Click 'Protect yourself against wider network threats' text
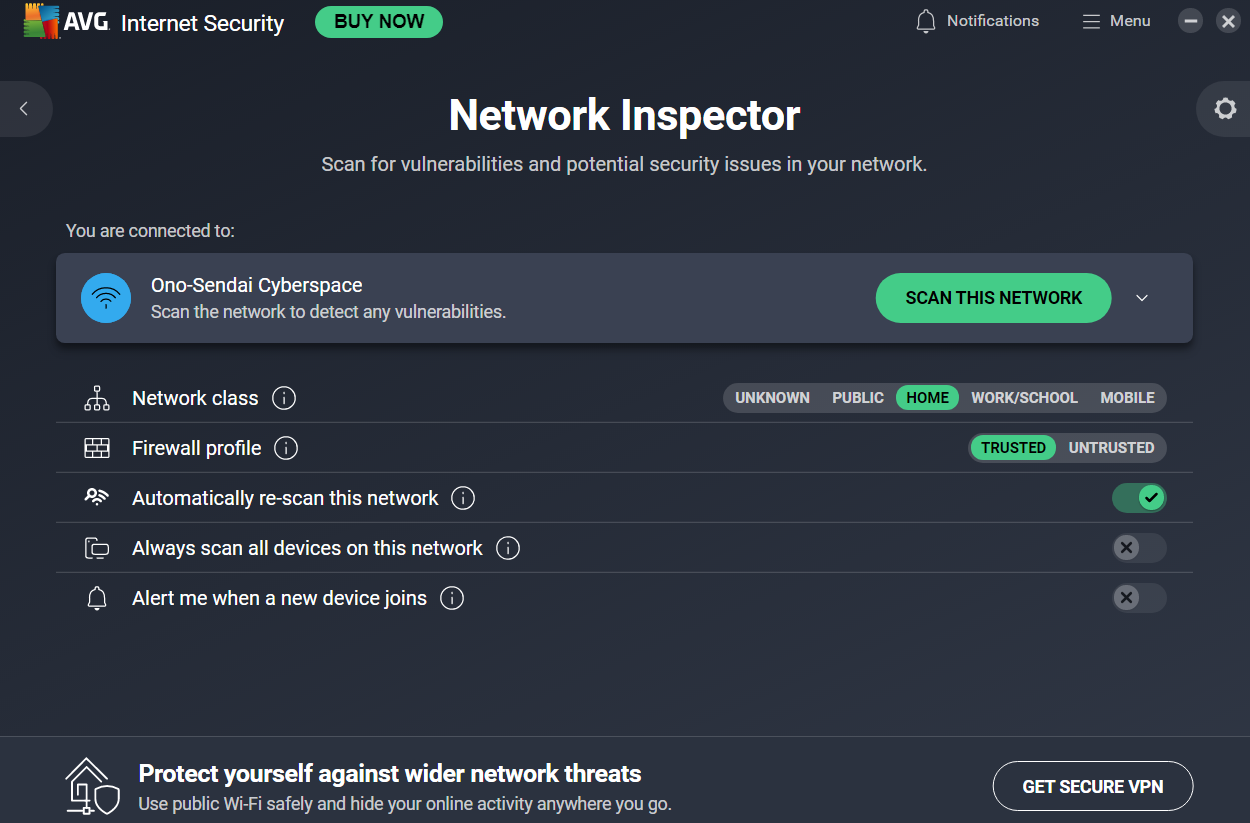1250x823 pixels. (x=390, y=774)
